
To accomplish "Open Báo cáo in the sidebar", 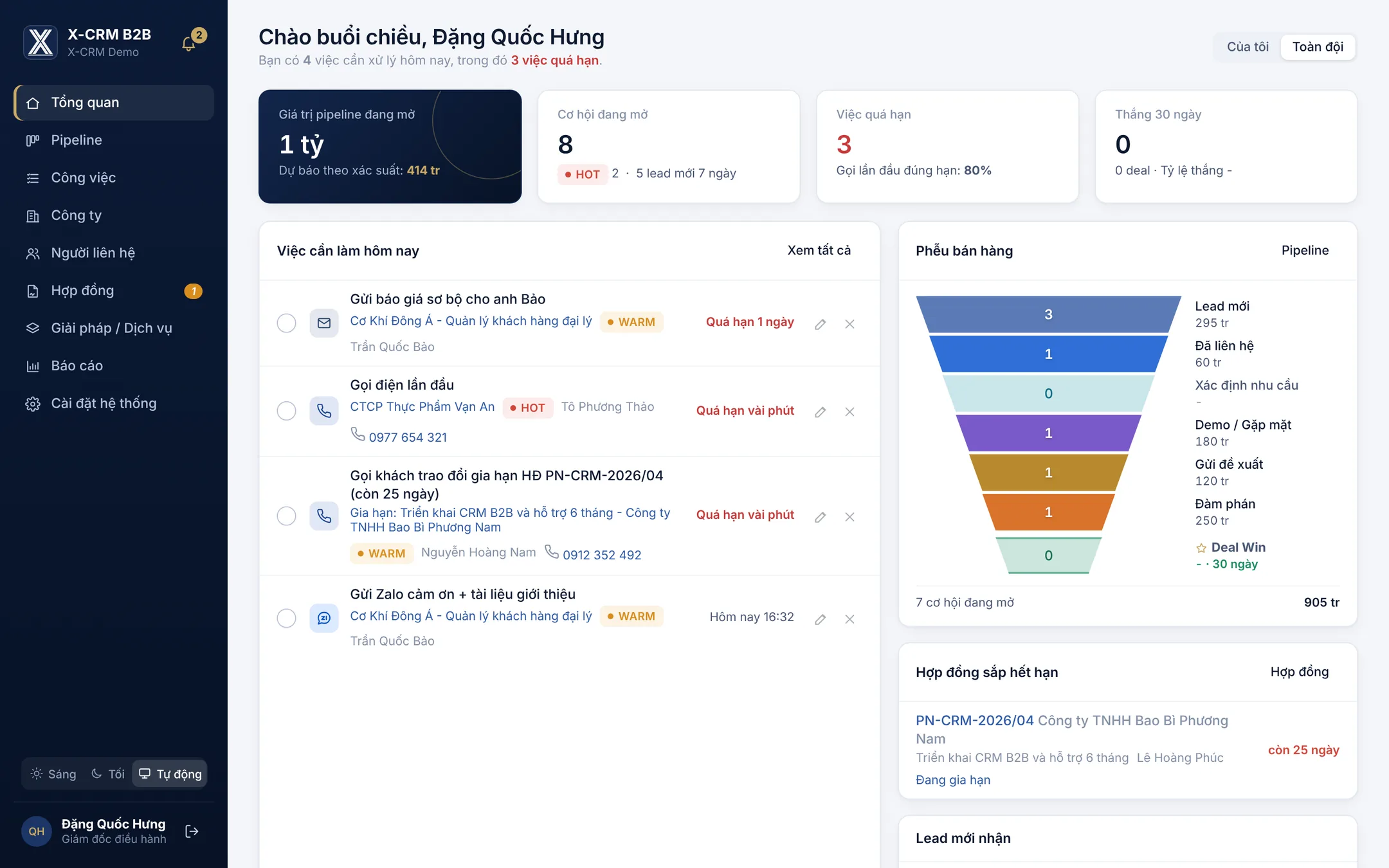I will pos(114,366).
